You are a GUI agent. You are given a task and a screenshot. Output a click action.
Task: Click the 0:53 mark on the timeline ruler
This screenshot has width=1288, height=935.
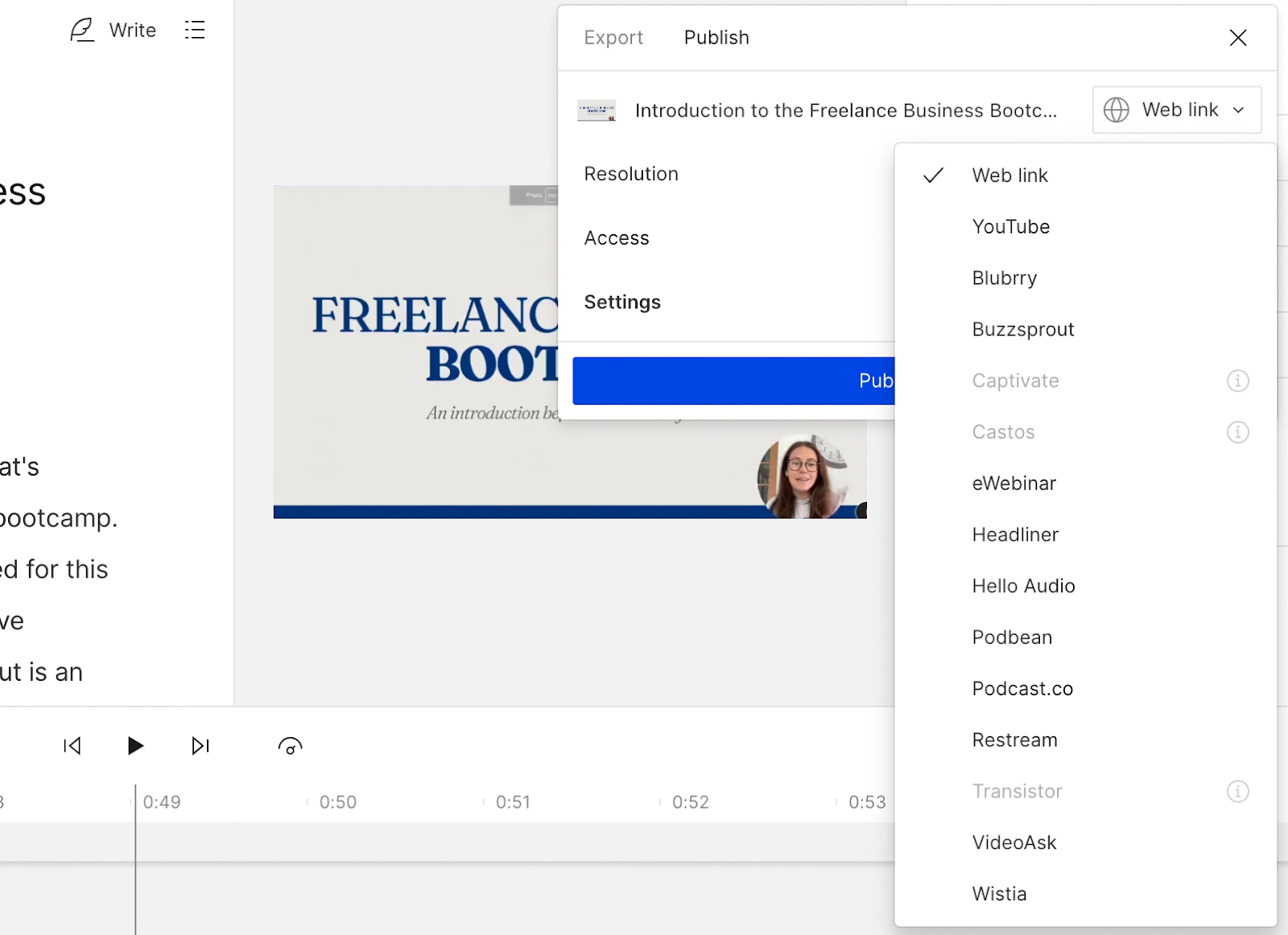(867, 802)
